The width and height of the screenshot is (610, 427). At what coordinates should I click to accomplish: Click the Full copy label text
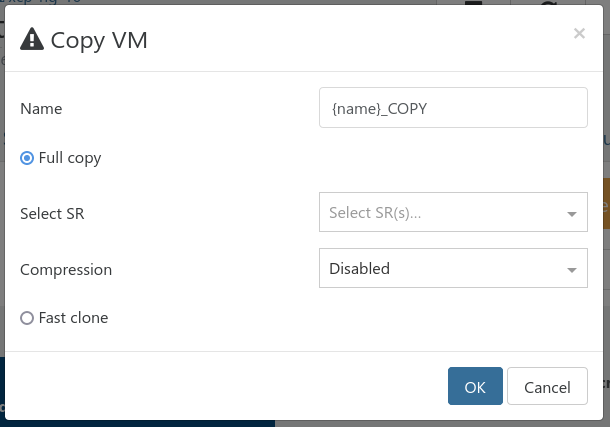(x=70, y=158)
